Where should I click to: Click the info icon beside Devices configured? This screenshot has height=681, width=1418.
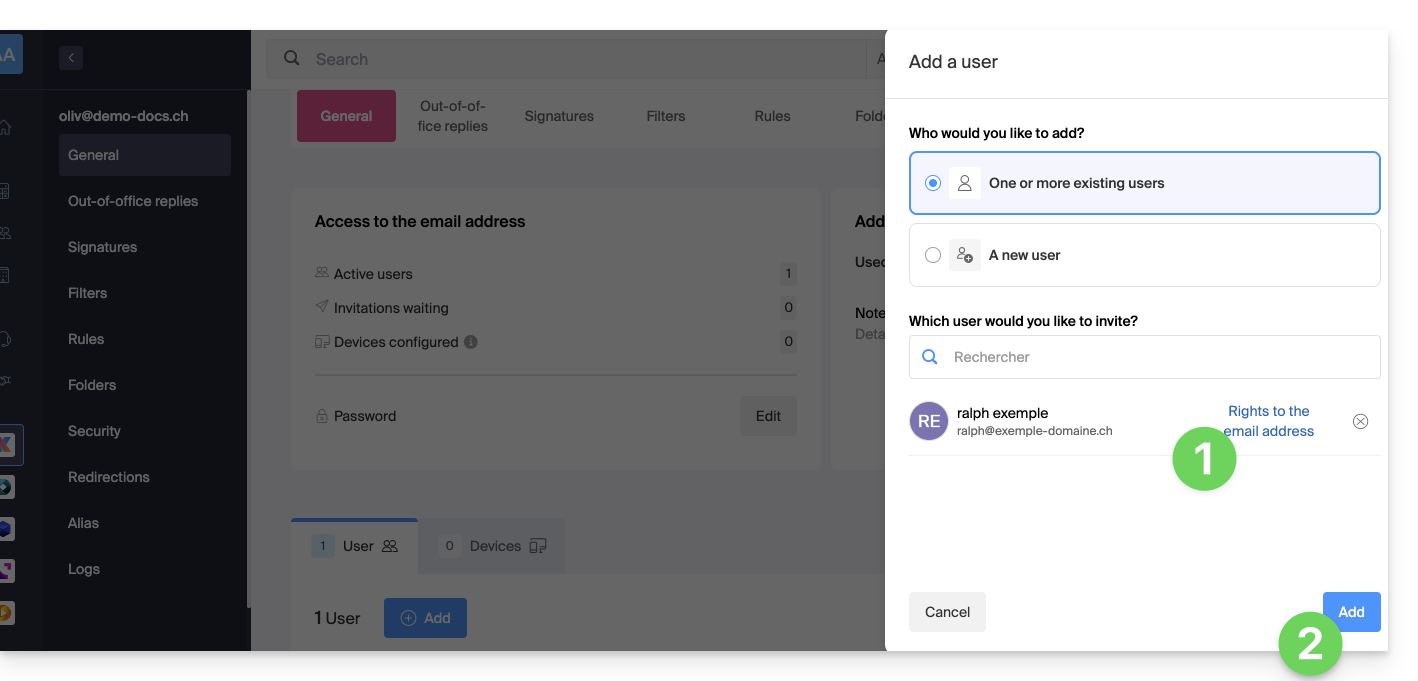pyautogui.click(x=471, y=342)
